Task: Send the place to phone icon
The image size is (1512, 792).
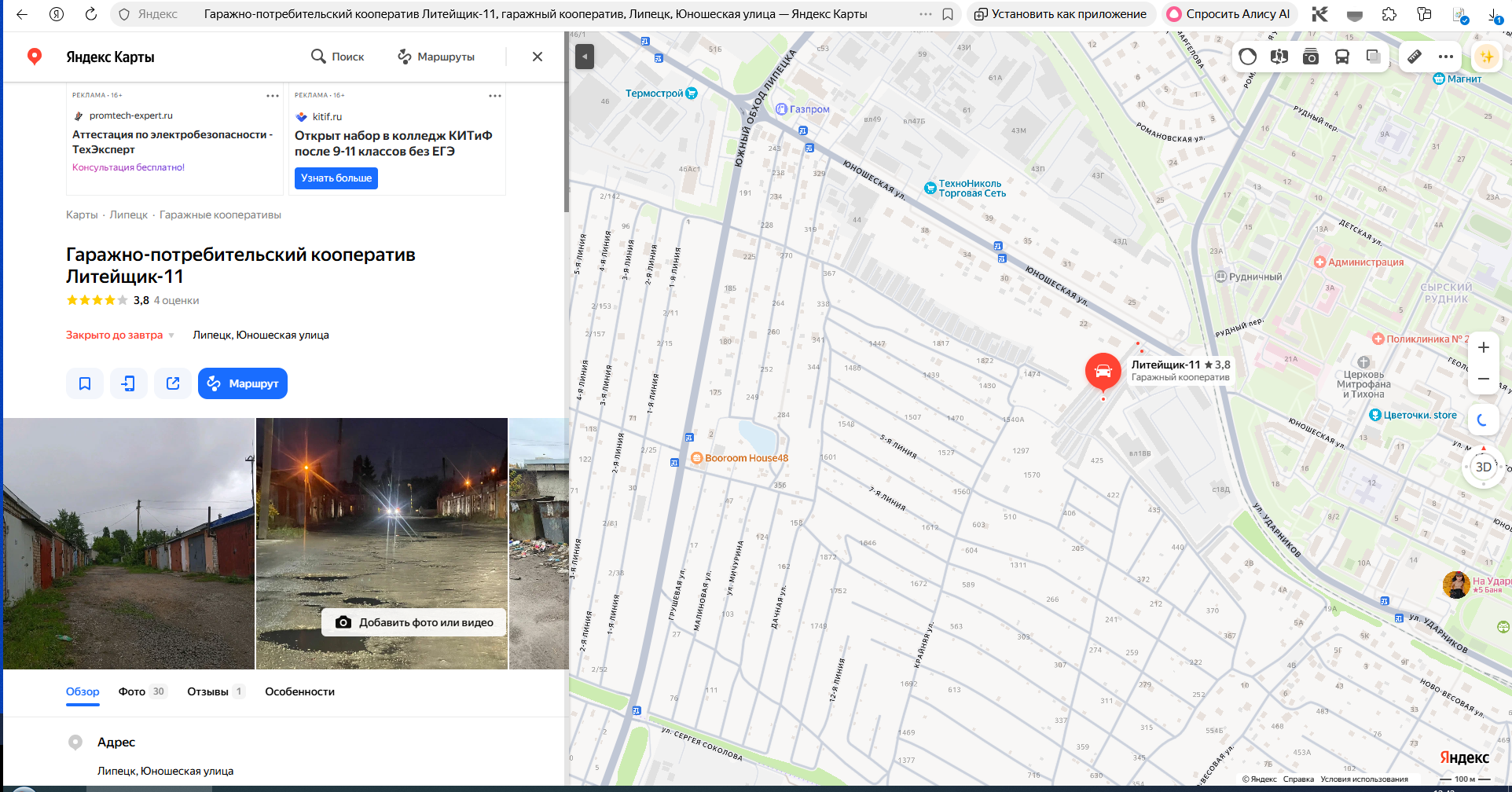Action: [x=129, y=383]
